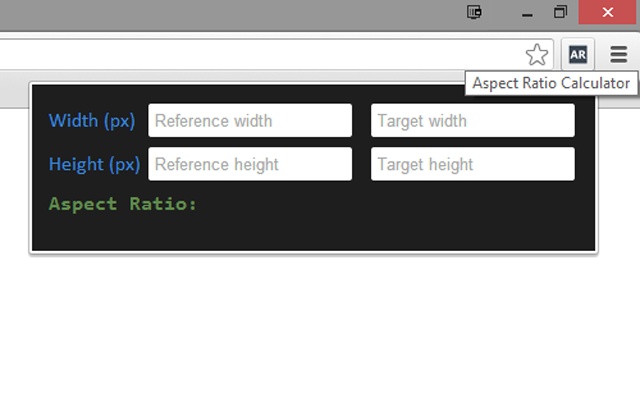
Task: Click the Aspect Ratio: result text
Action: coord(122,204)
